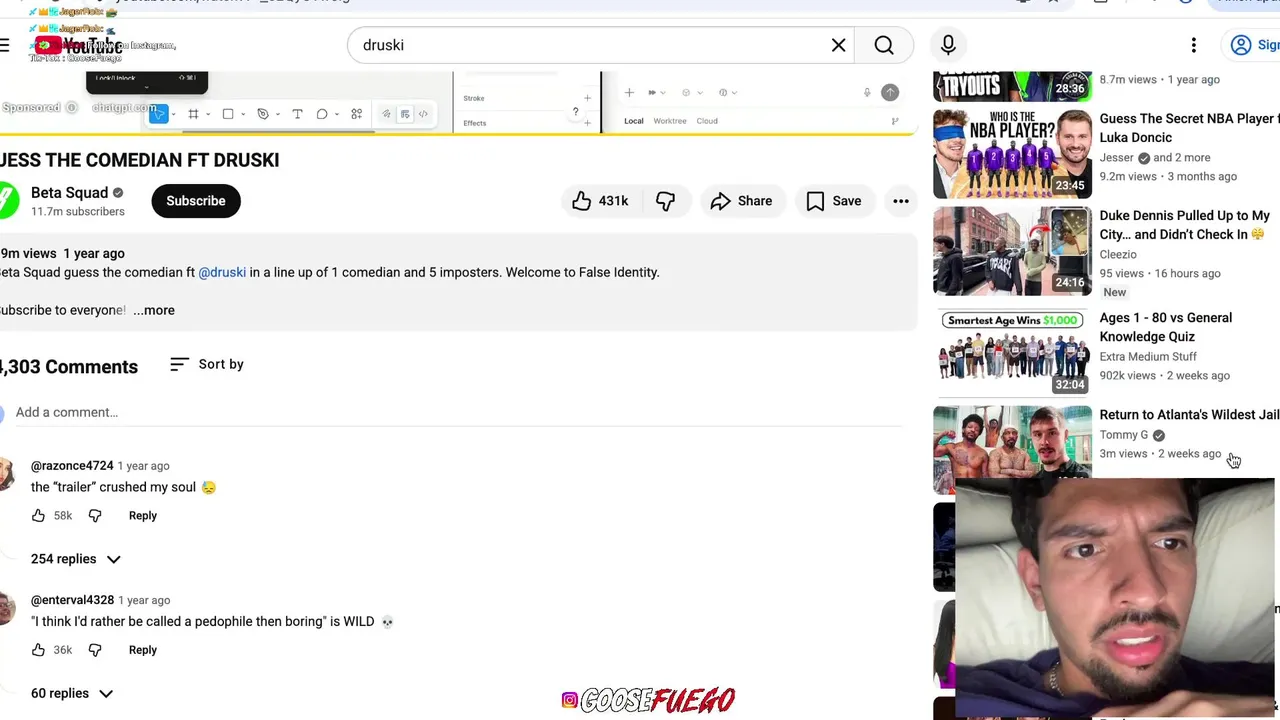Open the Cleezio channel name
The width and height of the screenshot is (1280, 720).
click(1118, 254)
